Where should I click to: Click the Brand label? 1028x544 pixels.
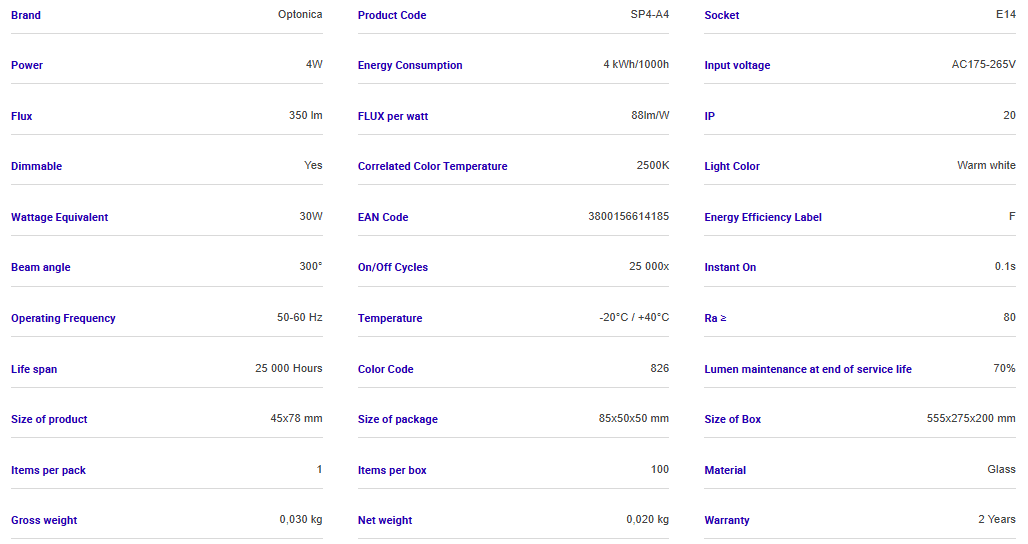[26, 15]
